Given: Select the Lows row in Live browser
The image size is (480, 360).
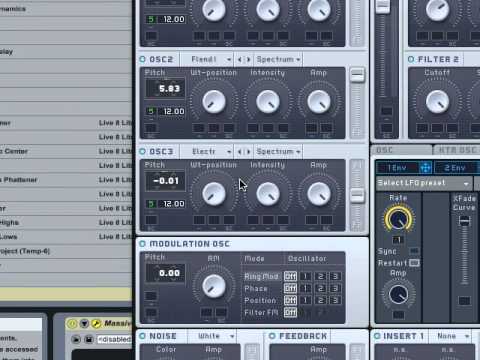Looking at the screenshot, I should click(x=66, y=237).
